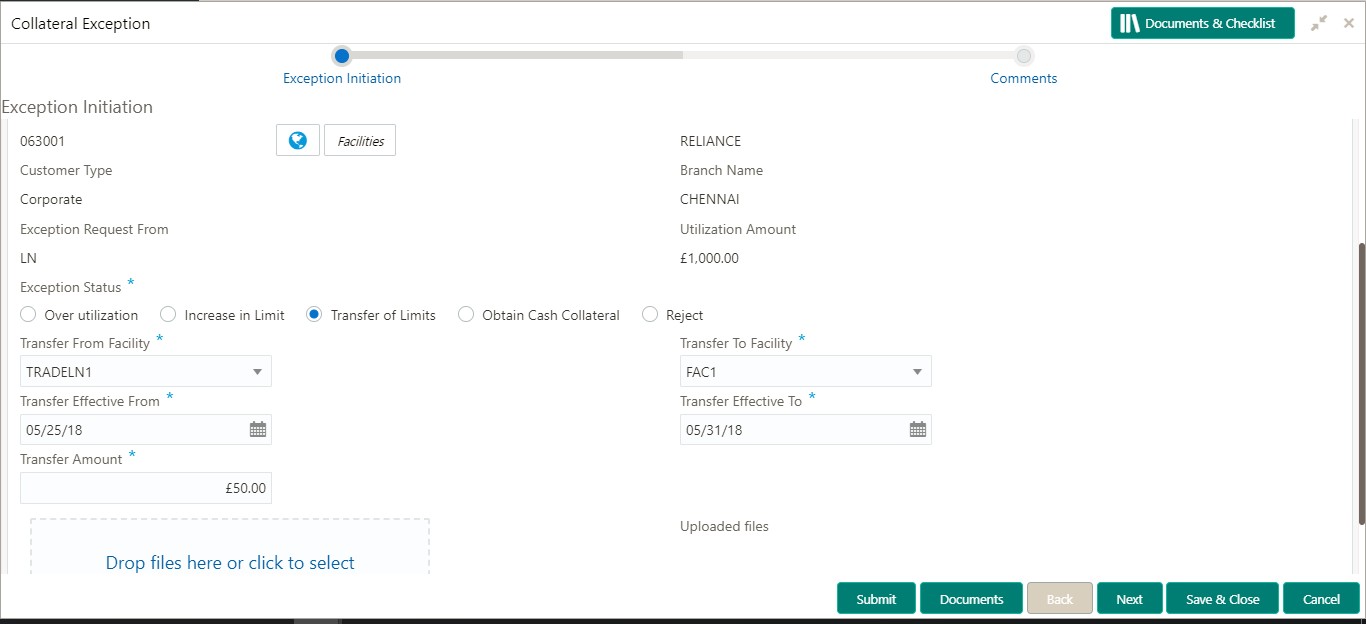
Task: Click the Transfer Amount field
Action: [x=146, y=488]
